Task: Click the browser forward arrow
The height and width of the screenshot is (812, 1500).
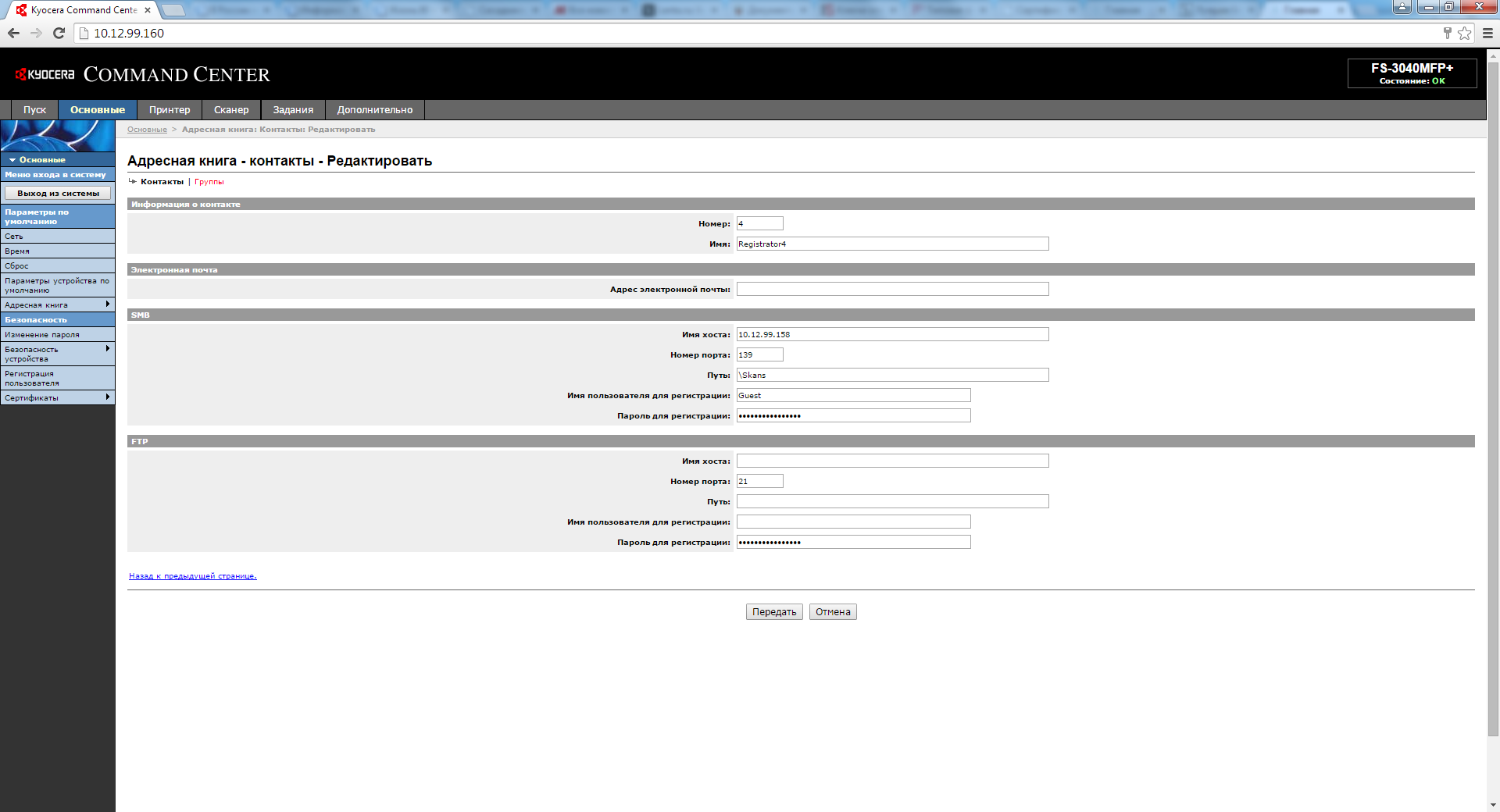Action: point(36,33)
